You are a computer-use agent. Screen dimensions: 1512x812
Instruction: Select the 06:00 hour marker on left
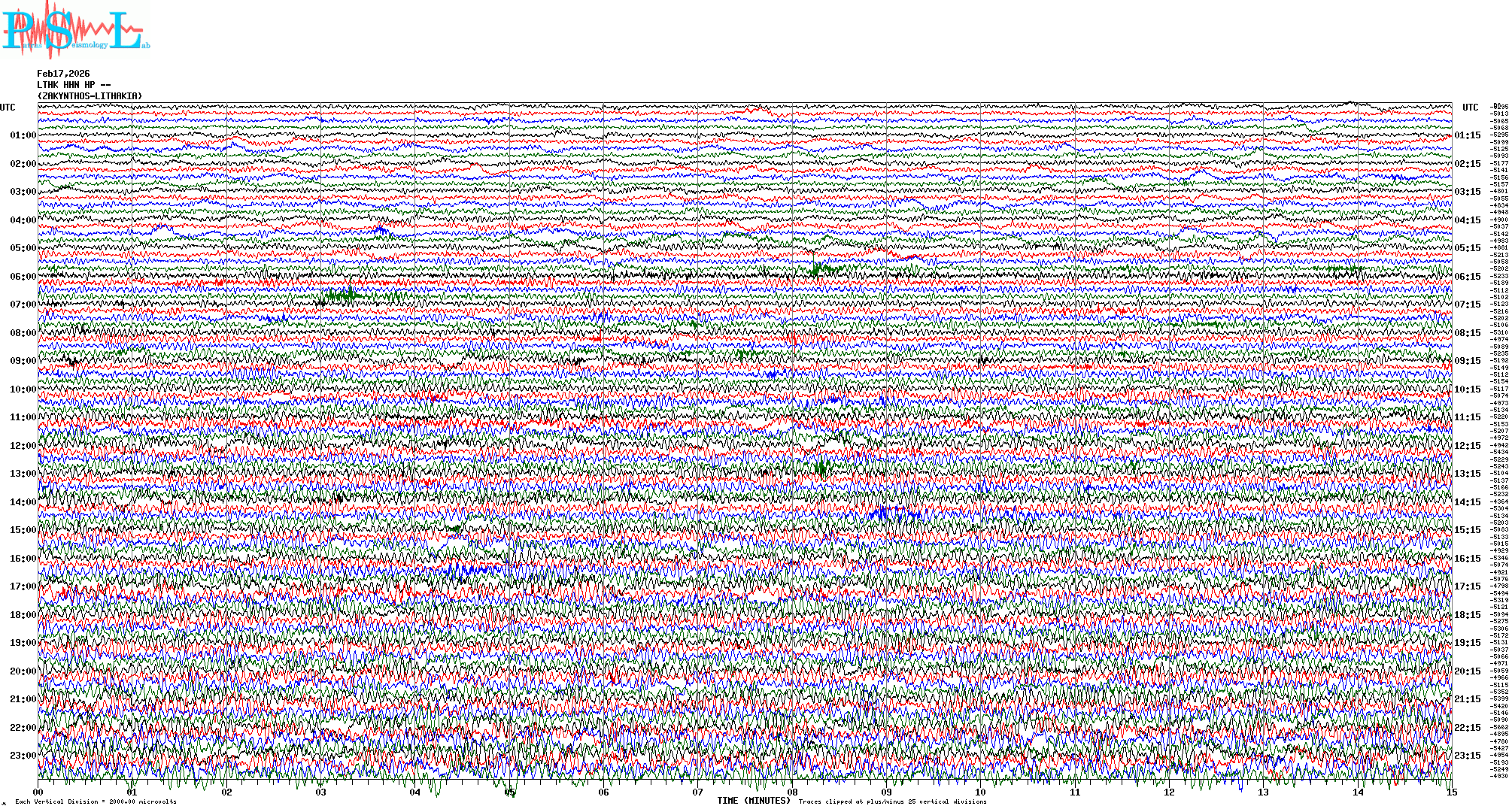pyautogui.click(x=23, y=277)
